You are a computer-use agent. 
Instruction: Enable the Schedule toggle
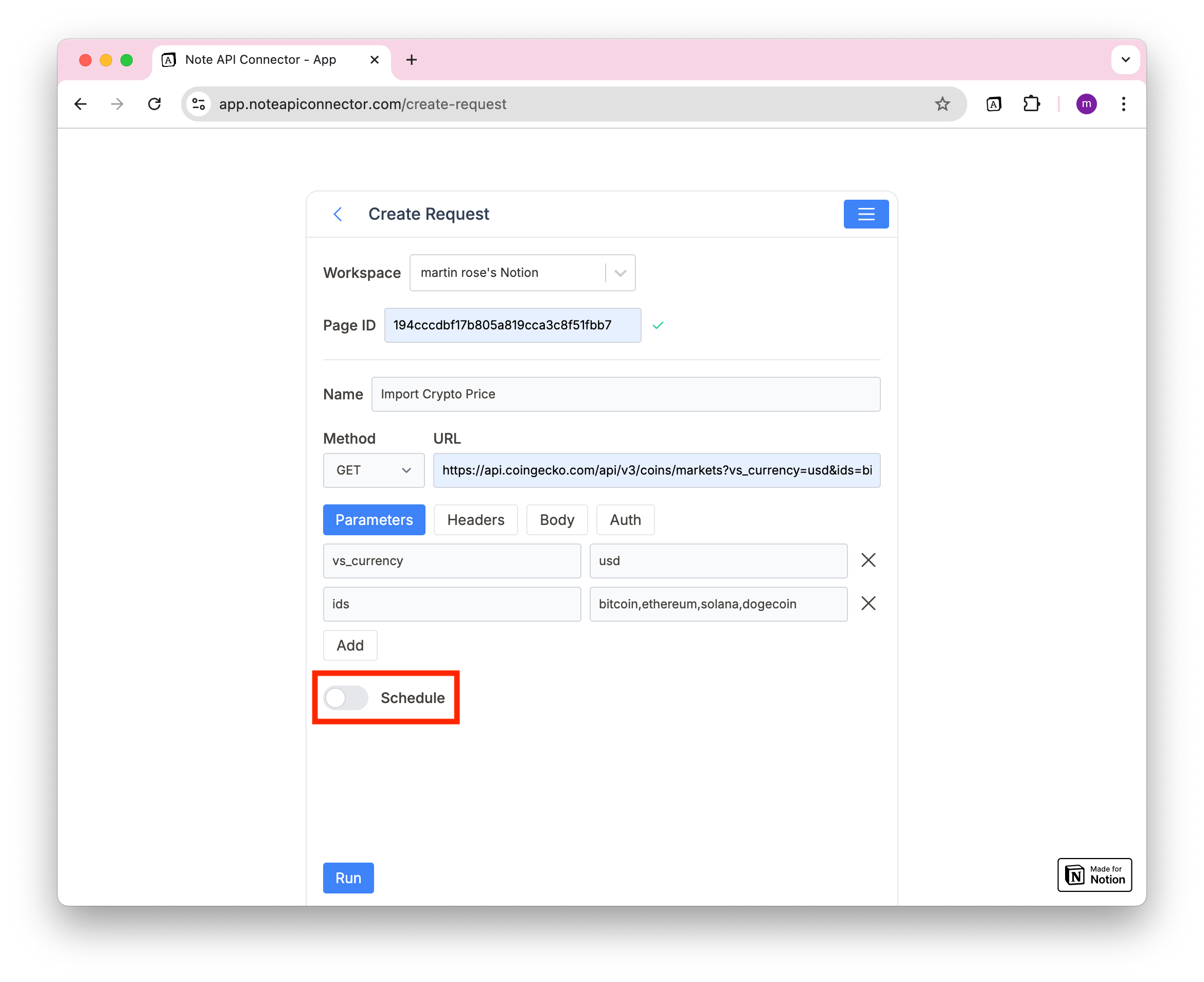point(345,697)
